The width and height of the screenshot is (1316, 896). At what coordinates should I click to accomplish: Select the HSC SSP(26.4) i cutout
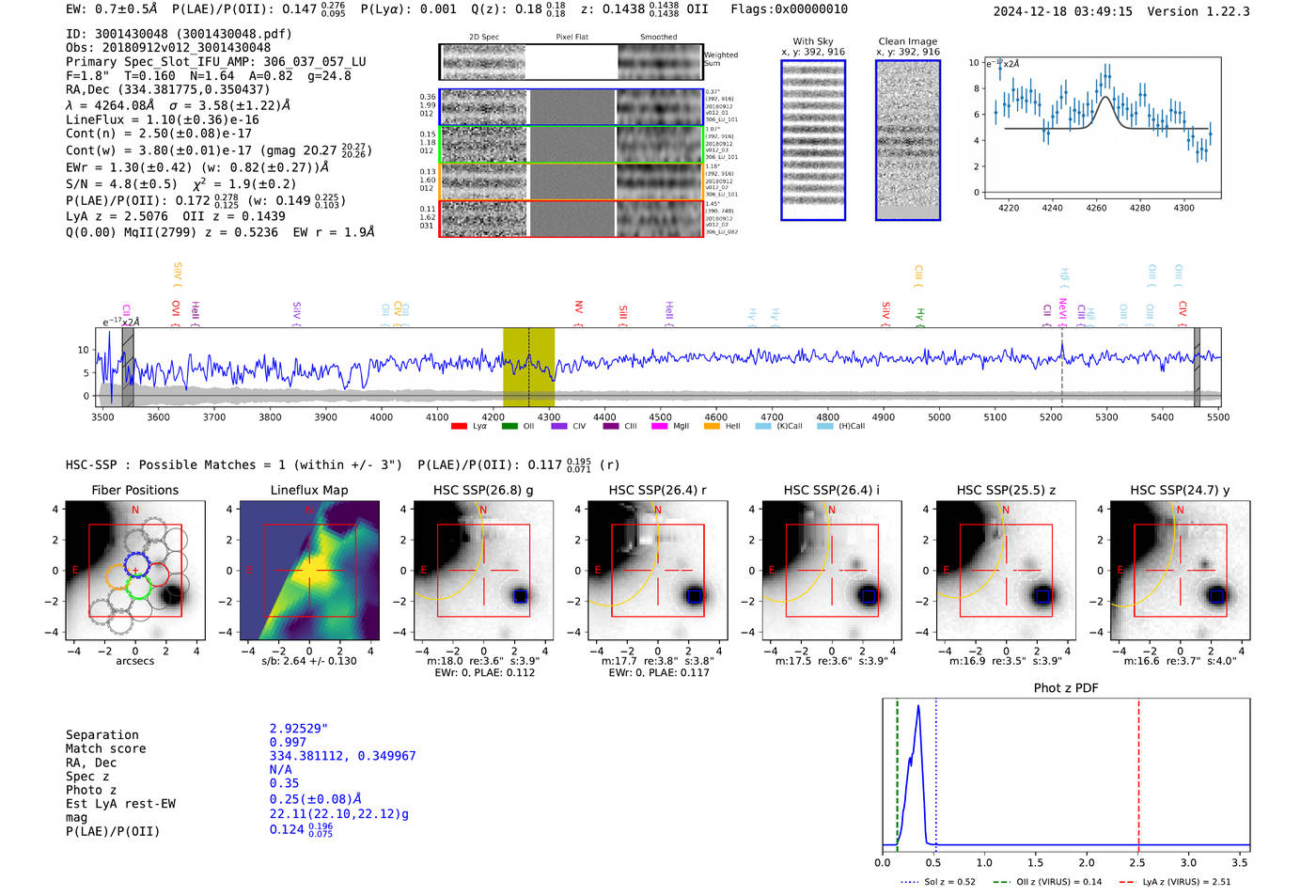click(832, 571)
